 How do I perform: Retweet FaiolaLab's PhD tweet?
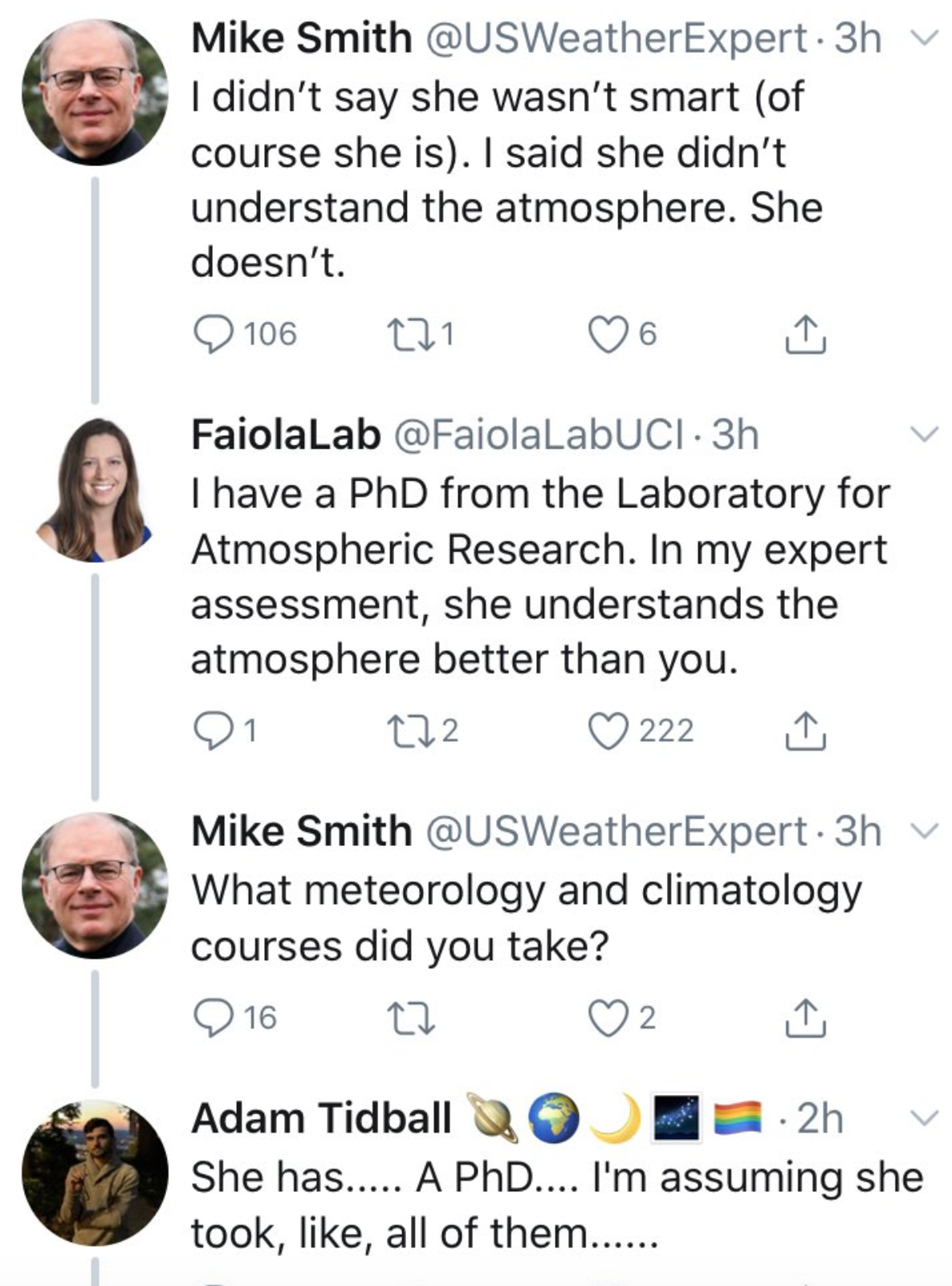[x=410, y=731]
